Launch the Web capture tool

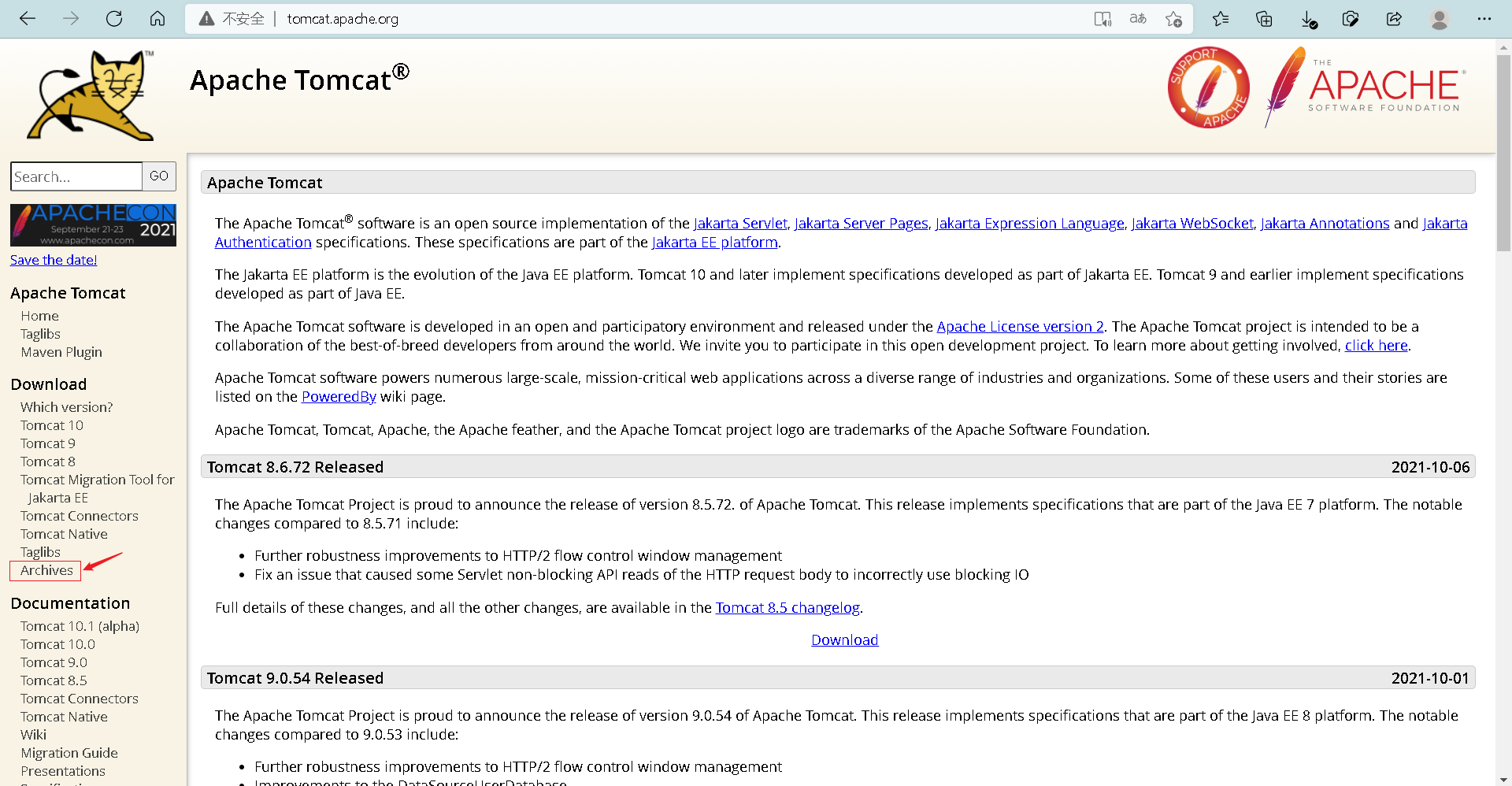(x=1351, y=19)
